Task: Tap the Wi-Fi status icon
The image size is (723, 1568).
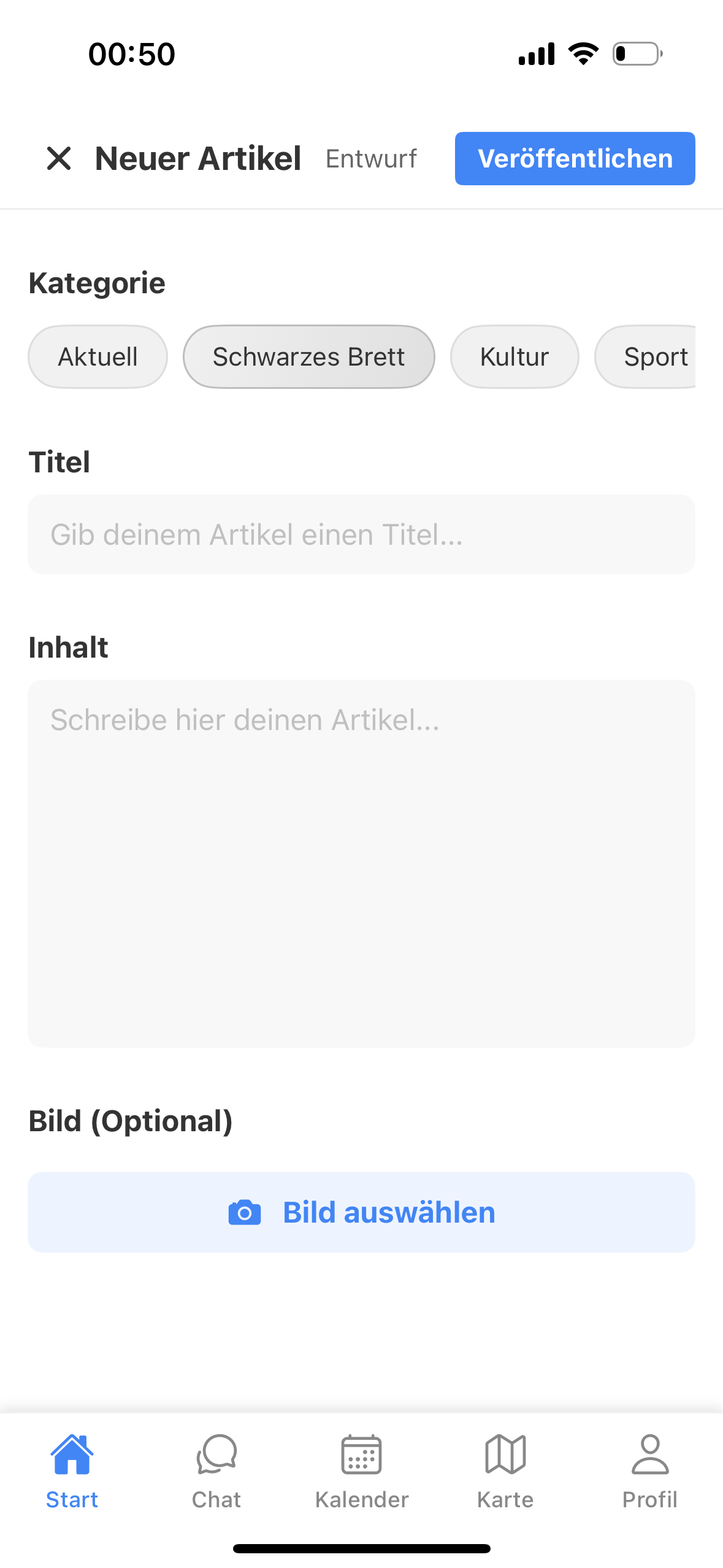Action: 583,54
